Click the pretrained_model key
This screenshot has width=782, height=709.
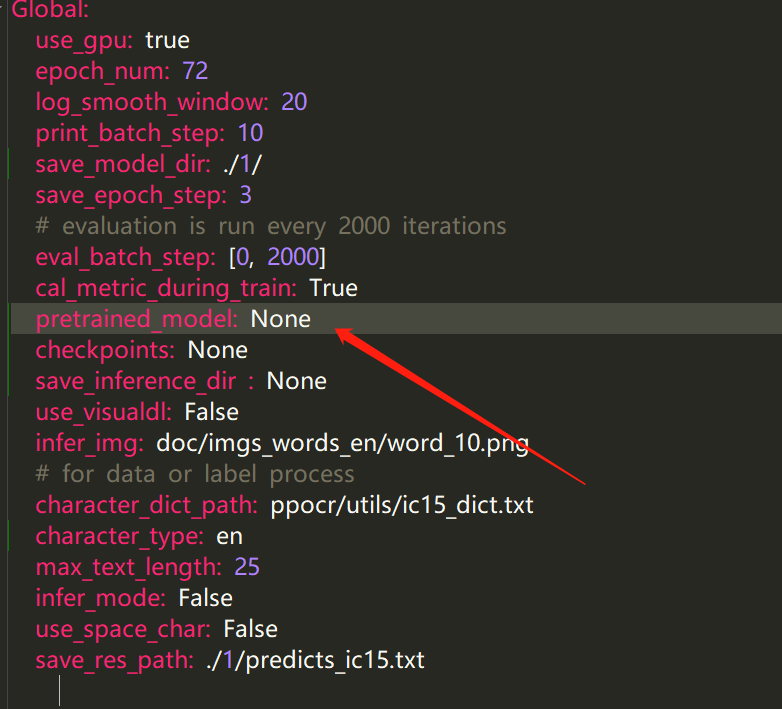pyautogui.click(x=137, y=319)
